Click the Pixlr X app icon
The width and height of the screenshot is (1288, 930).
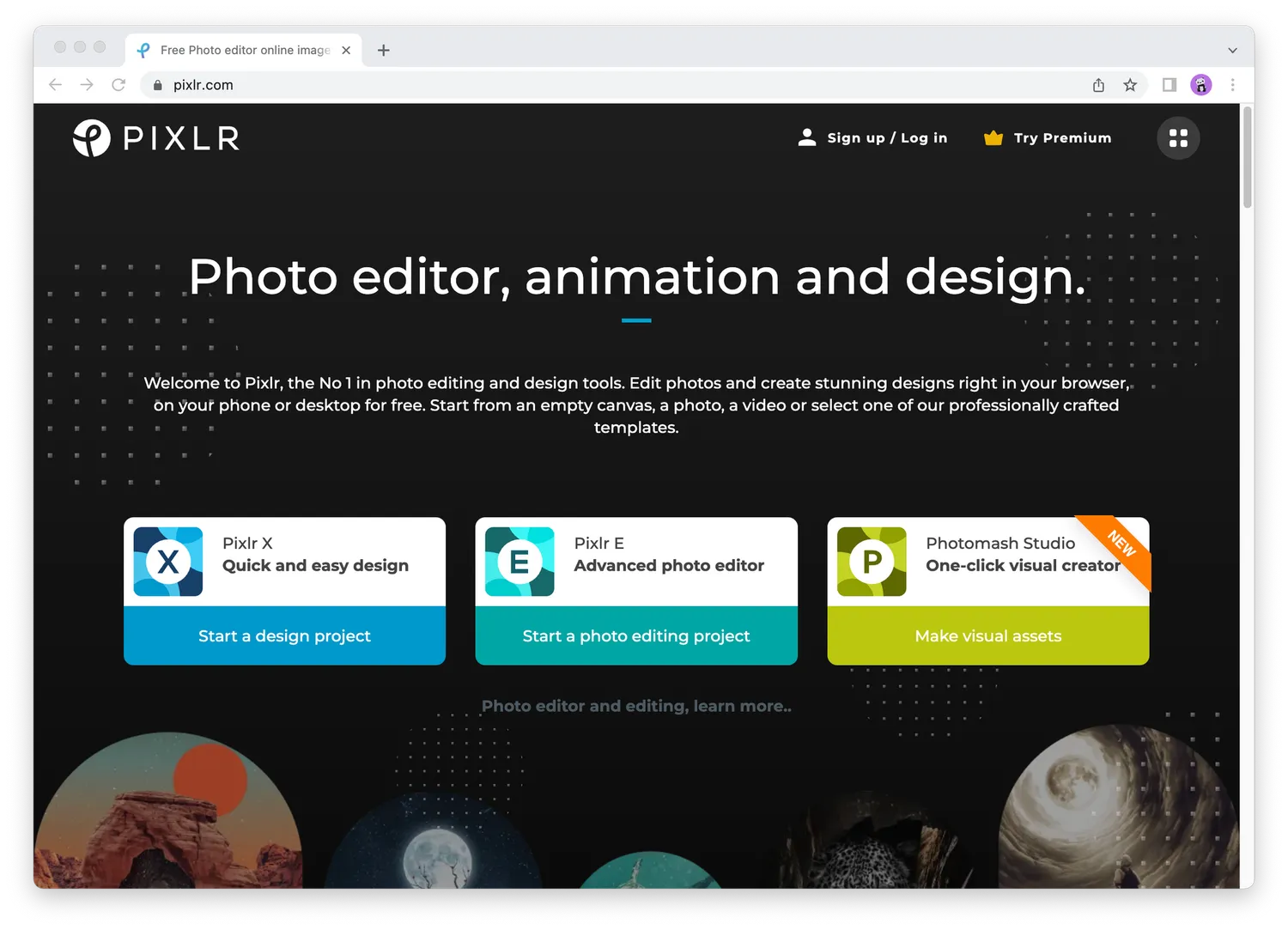pos(168,562)
